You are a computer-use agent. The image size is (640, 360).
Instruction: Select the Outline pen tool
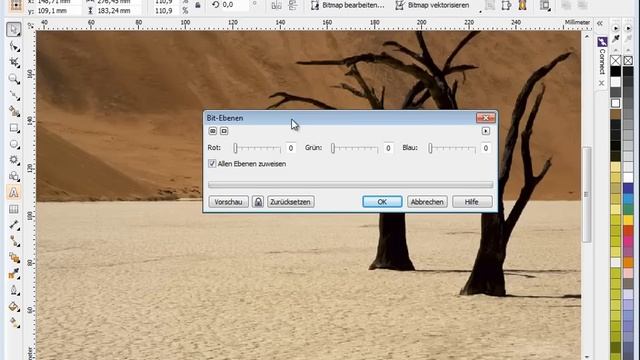[14, 290]
